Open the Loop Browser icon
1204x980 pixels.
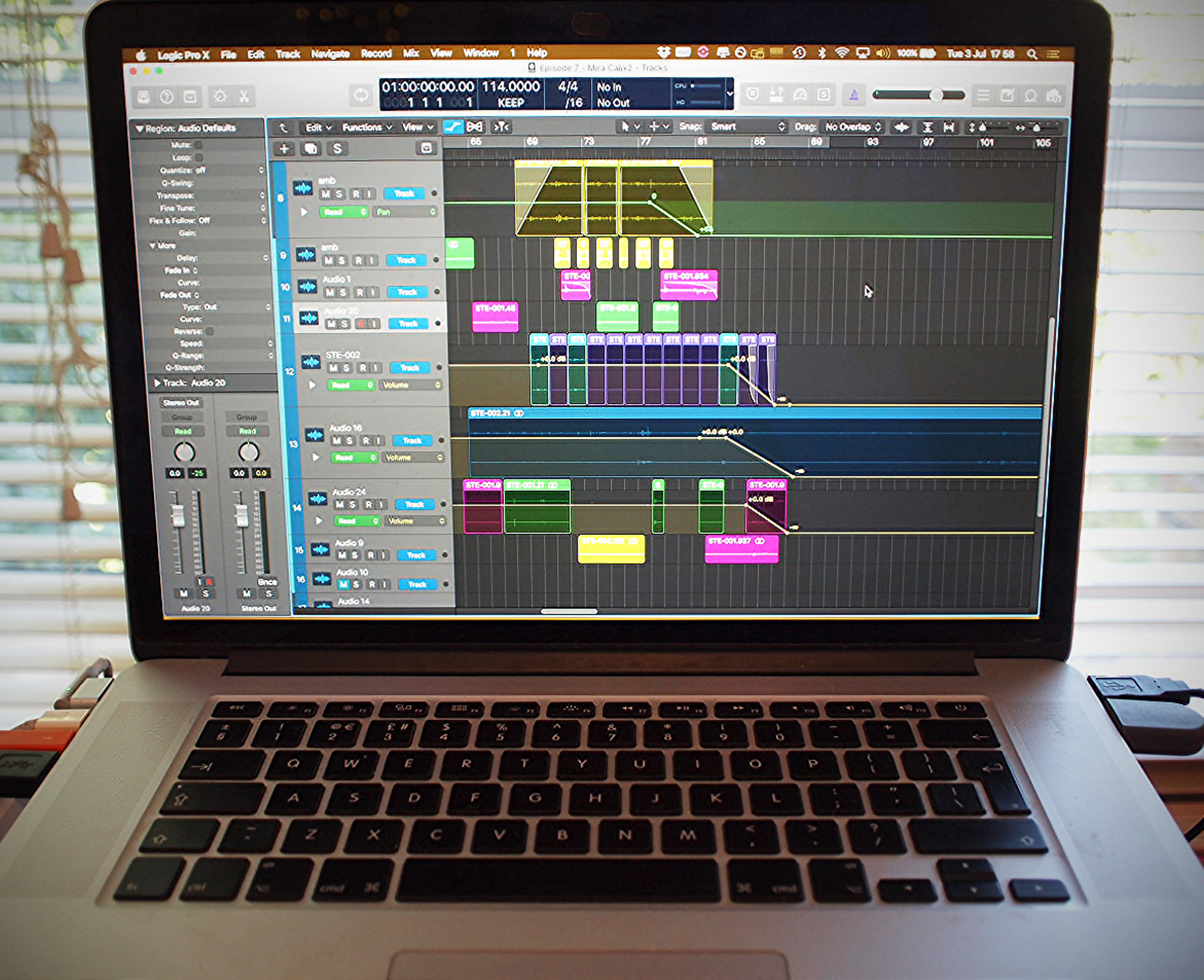1030,95
